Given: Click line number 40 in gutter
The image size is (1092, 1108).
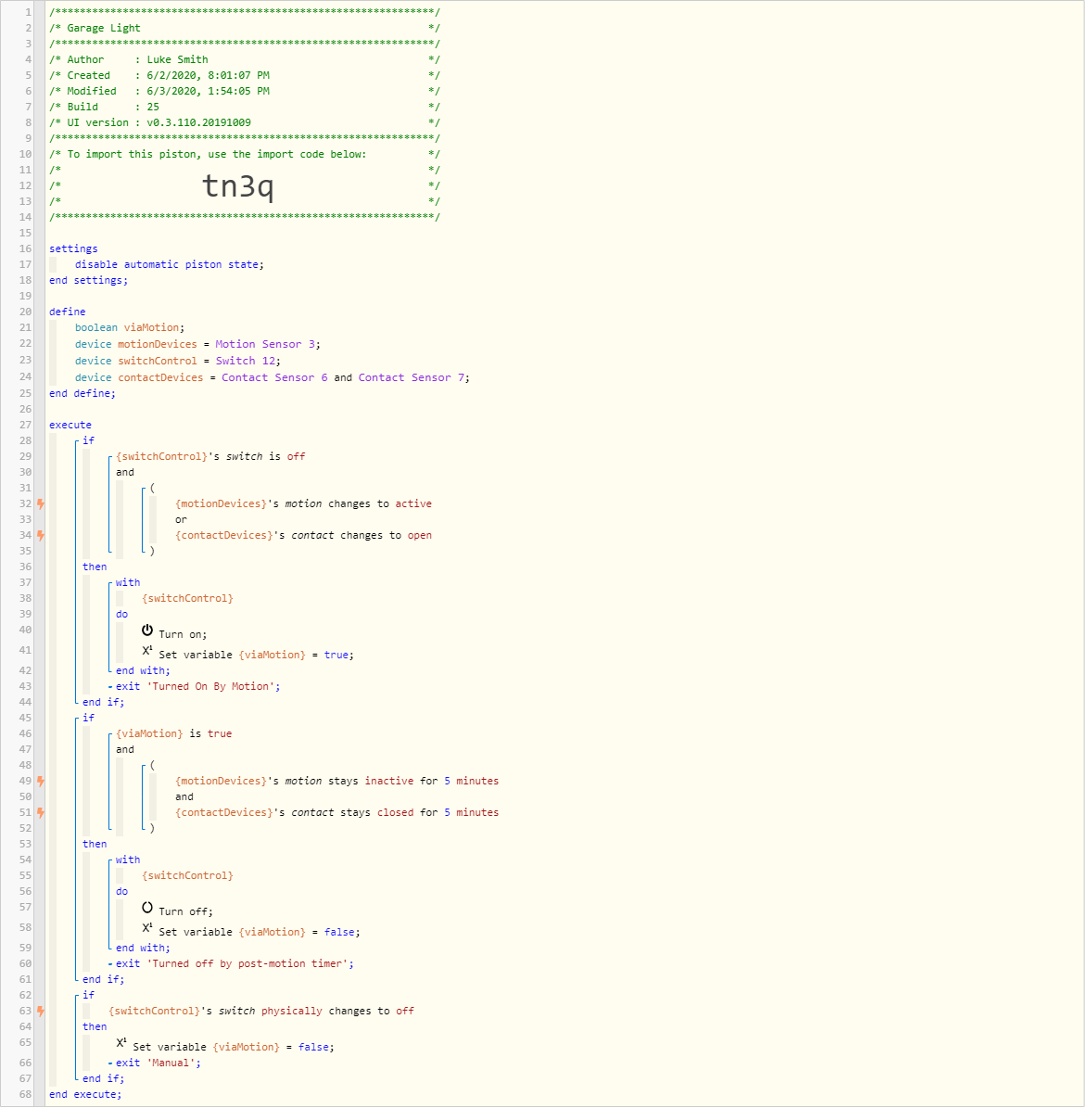Looking at the screenshot, I should (x=25, y=630).
